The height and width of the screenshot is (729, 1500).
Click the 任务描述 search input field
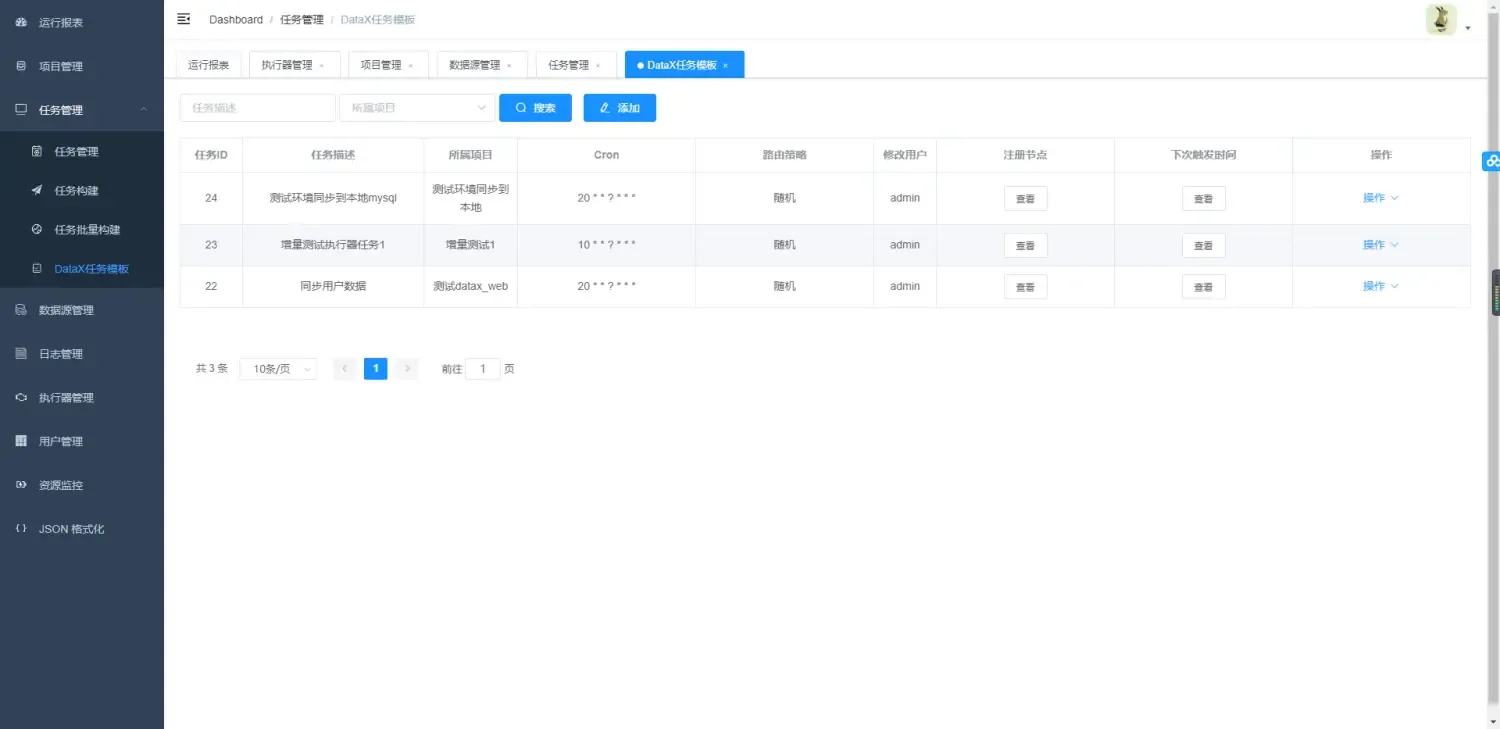(257, 107)
